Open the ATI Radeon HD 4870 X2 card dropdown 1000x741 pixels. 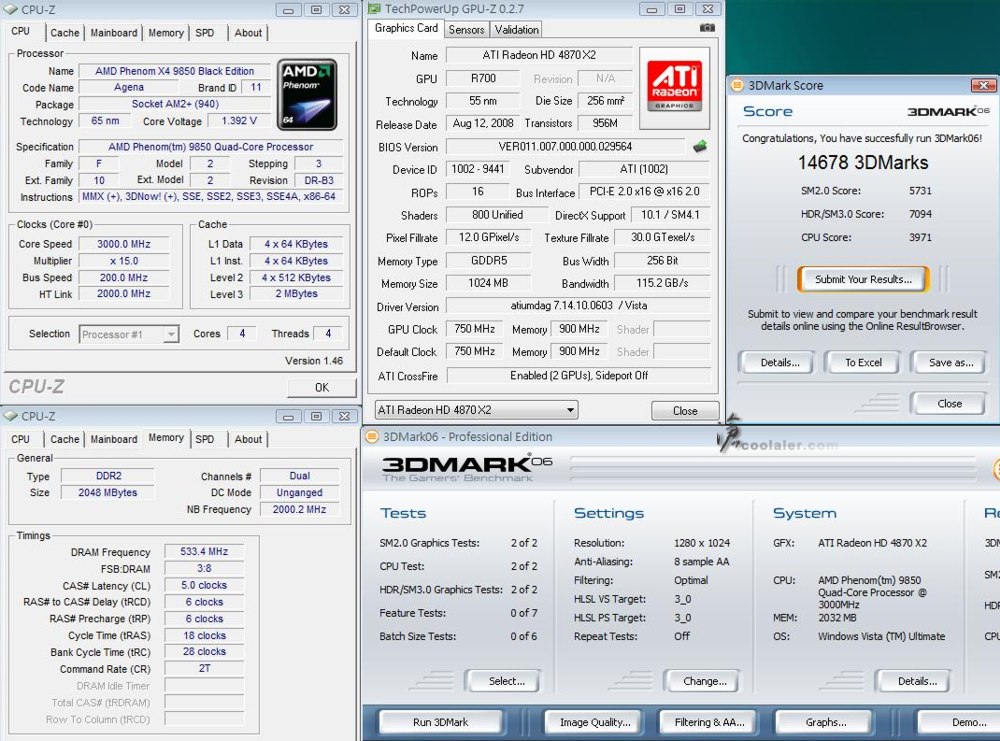pyautogui.click(x=476, y=410)
